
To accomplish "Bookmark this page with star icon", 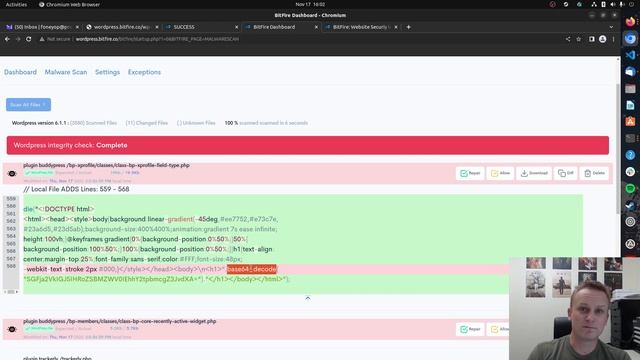I will [578, 39].
